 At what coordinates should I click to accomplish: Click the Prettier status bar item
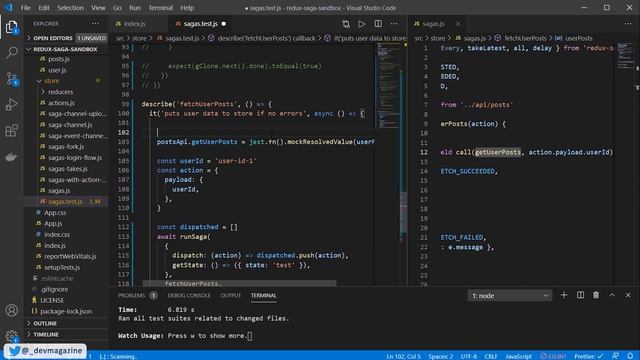[588, 356]
